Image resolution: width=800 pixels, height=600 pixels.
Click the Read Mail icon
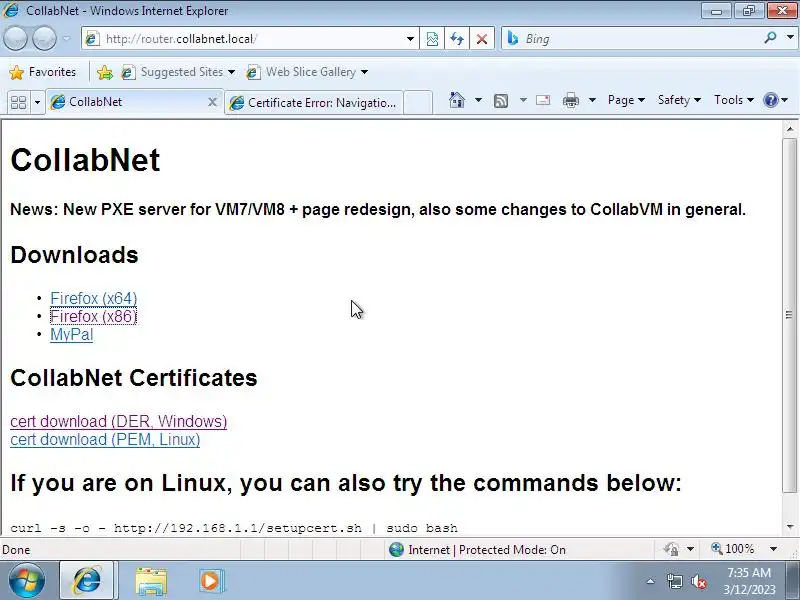point(543,100)
